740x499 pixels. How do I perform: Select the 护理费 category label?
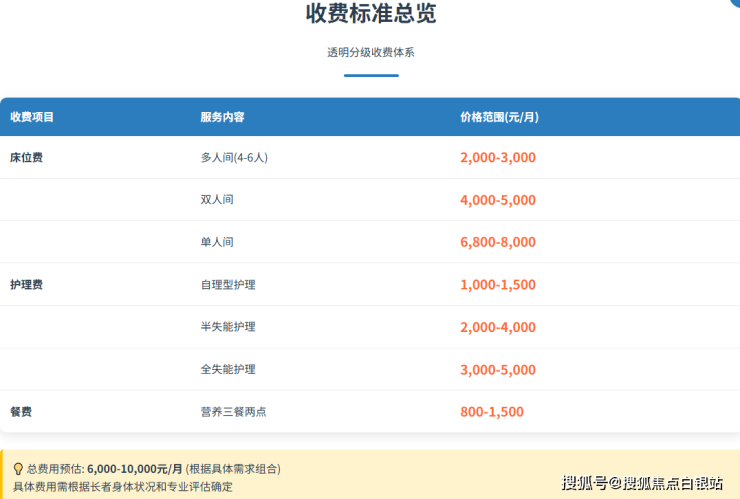click(26, 285)
